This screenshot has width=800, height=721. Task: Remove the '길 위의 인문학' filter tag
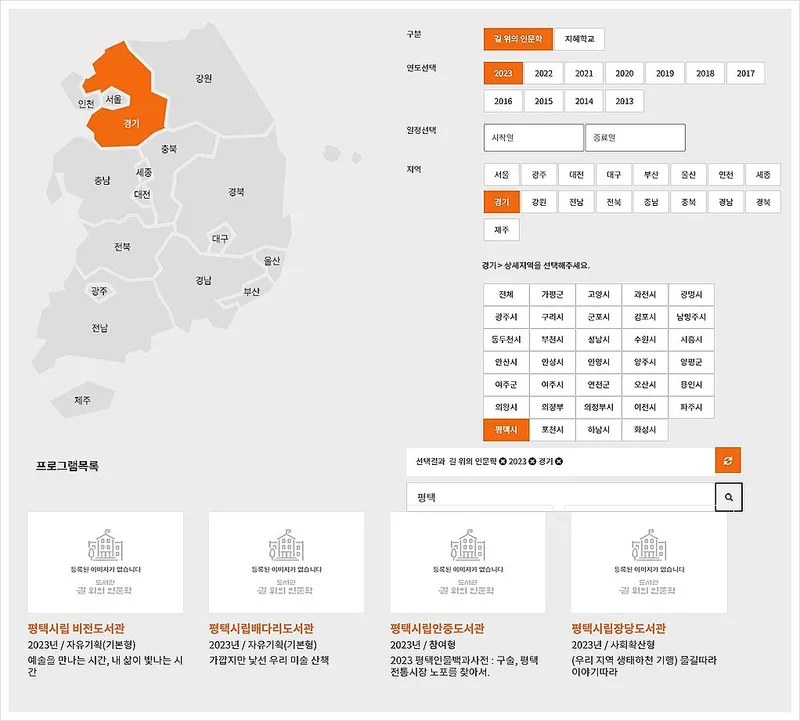(x=503, y=461)
